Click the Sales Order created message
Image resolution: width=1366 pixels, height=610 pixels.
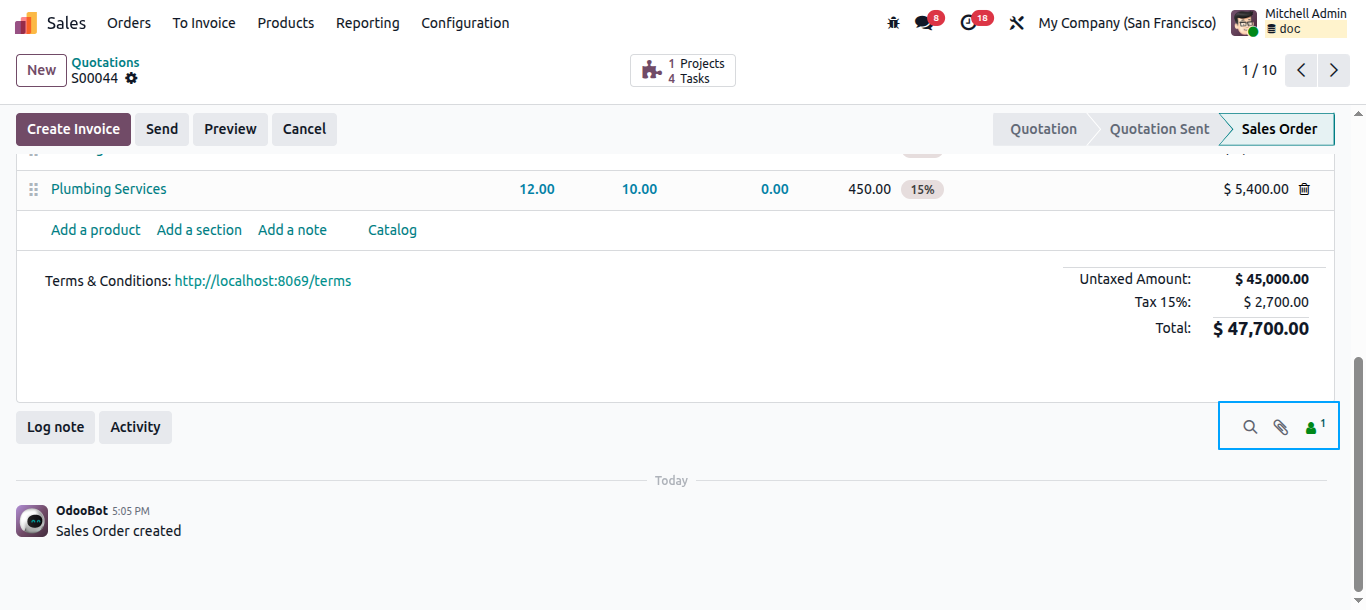click(118, 531)
